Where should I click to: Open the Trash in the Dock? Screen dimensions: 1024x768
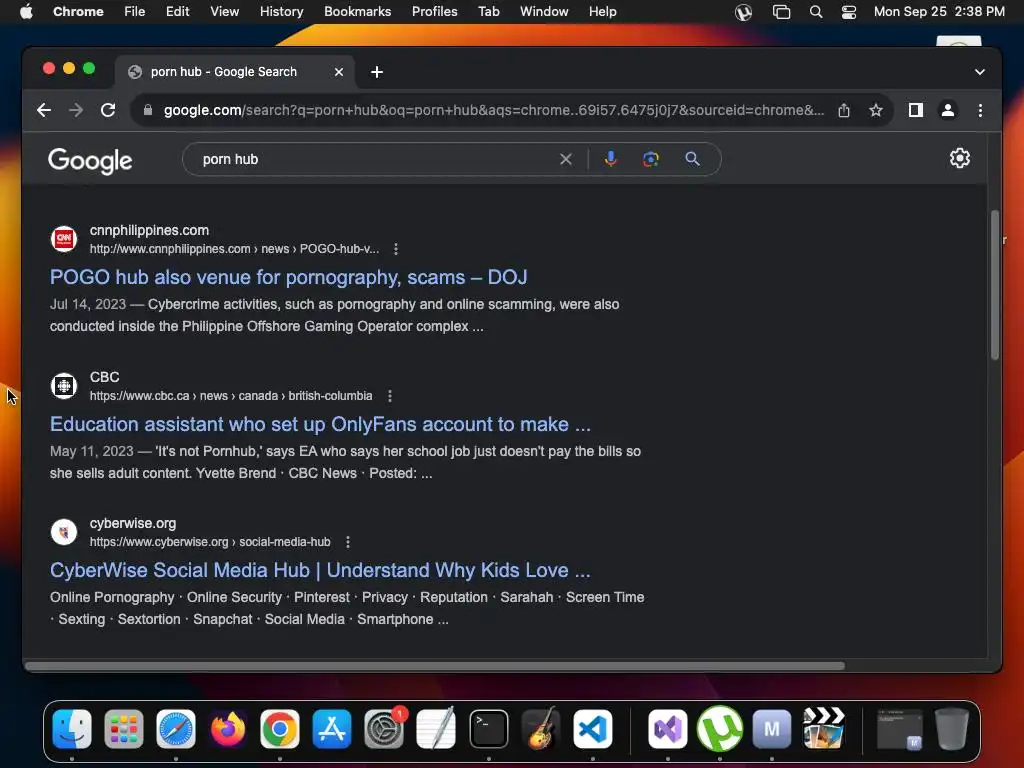click(x=952, y=728)
